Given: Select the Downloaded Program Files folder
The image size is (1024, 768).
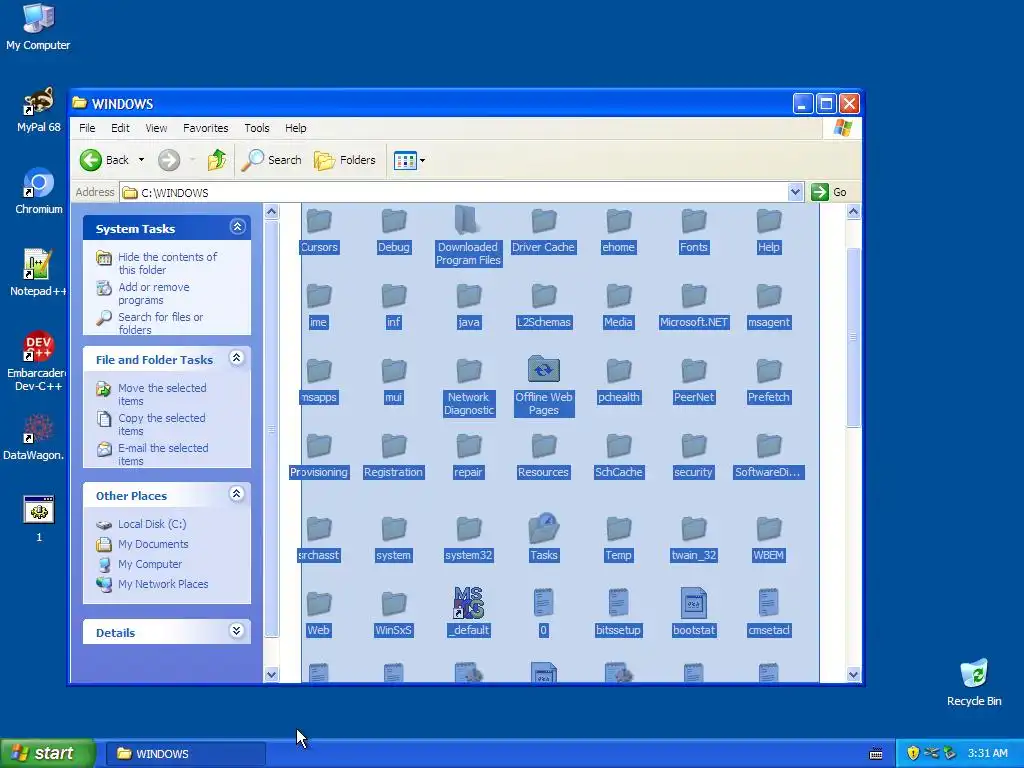Looking at the screenshot, I should pyautogui.click(x=468, y=236).
